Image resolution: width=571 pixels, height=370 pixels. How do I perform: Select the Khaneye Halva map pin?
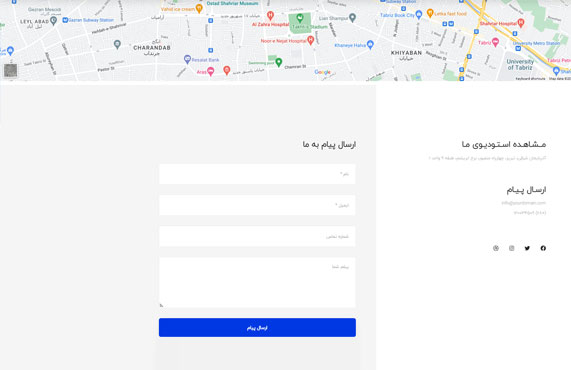(x=370, y=44)
